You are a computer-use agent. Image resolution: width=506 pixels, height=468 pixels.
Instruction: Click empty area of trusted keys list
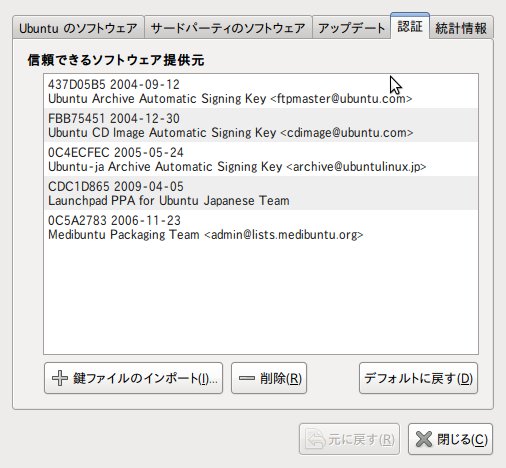coord(261,297)
